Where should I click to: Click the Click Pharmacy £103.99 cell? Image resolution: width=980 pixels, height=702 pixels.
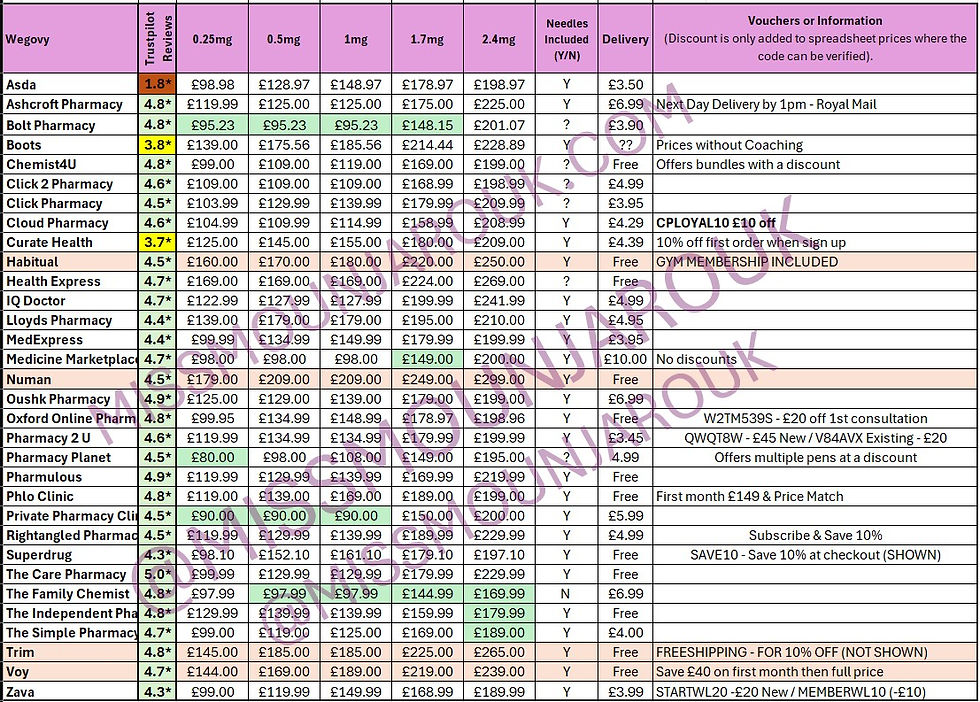[x=212, y=203]
